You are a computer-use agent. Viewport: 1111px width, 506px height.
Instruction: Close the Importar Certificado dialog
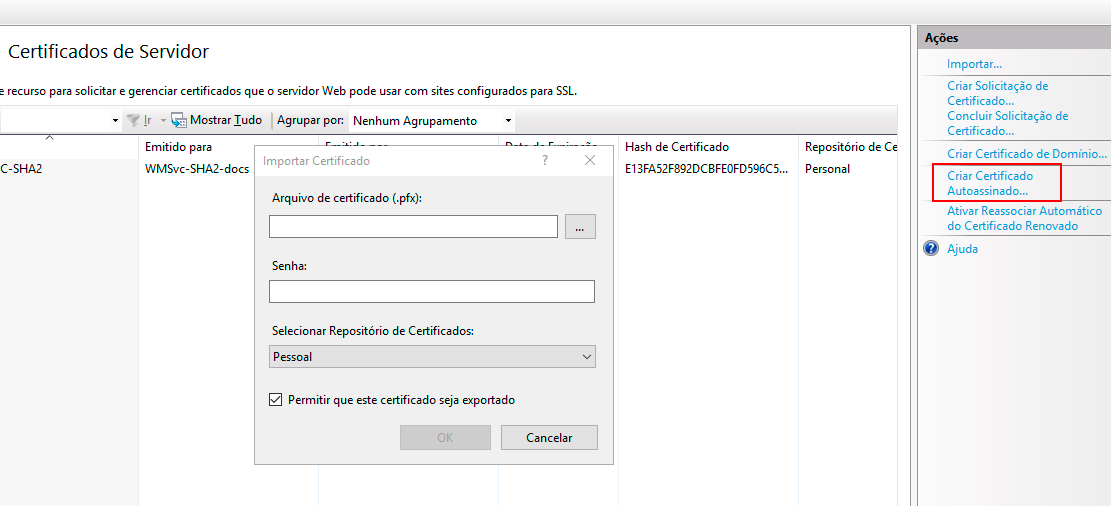click(590, 161)
